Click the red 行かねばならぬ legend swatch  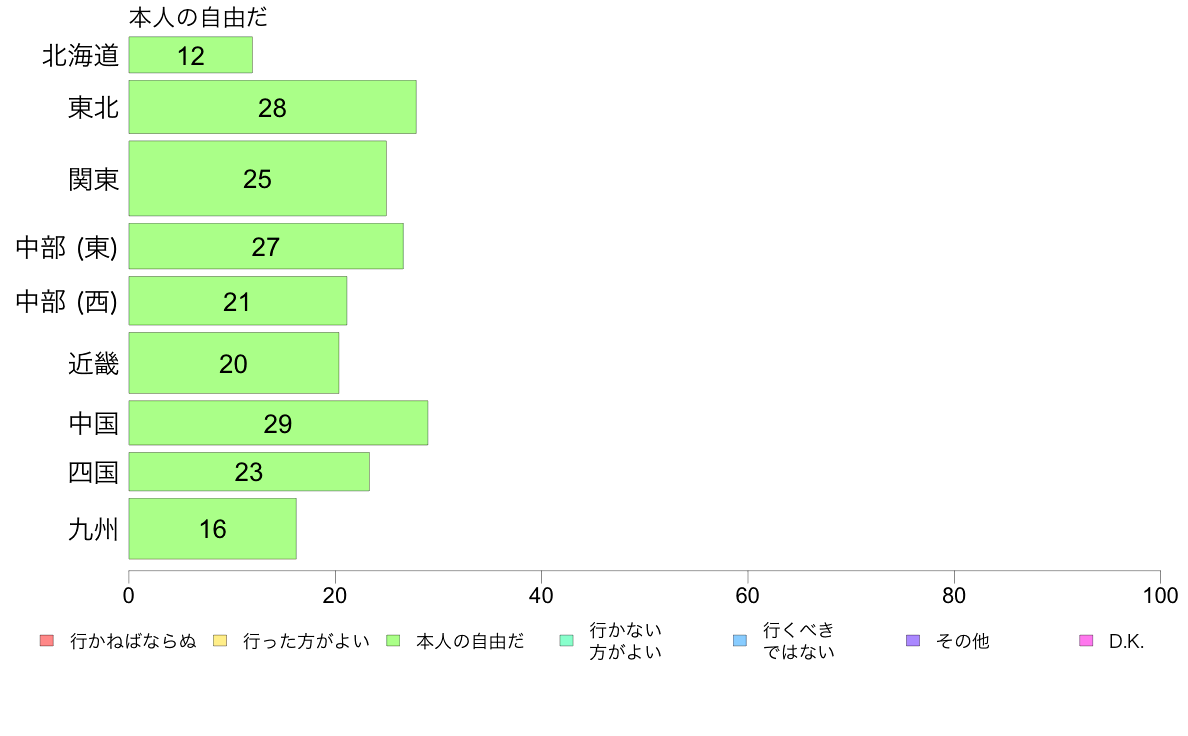[47, 640]
